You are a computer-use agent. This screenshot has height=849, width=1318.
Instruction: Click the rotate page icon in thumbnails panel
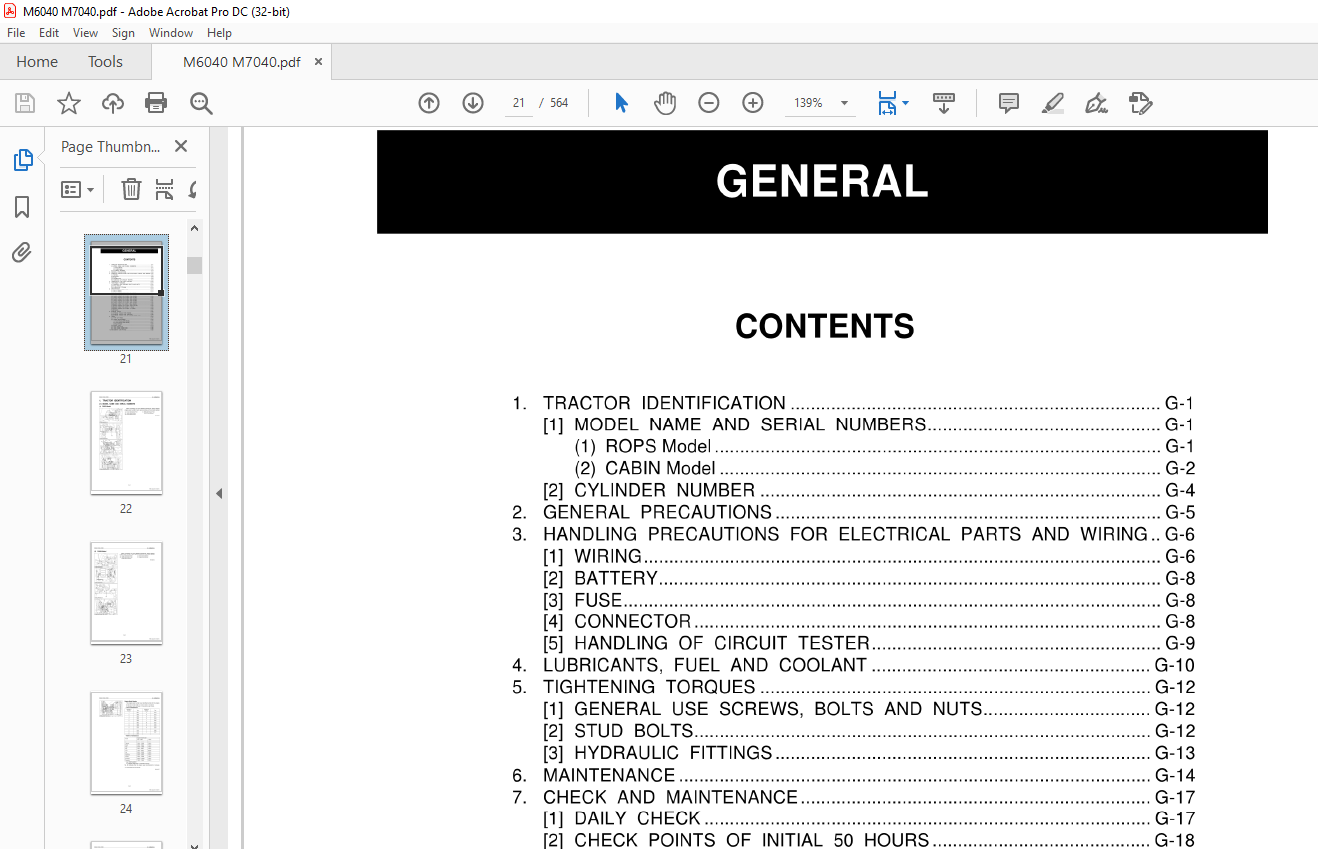point(192,189)
